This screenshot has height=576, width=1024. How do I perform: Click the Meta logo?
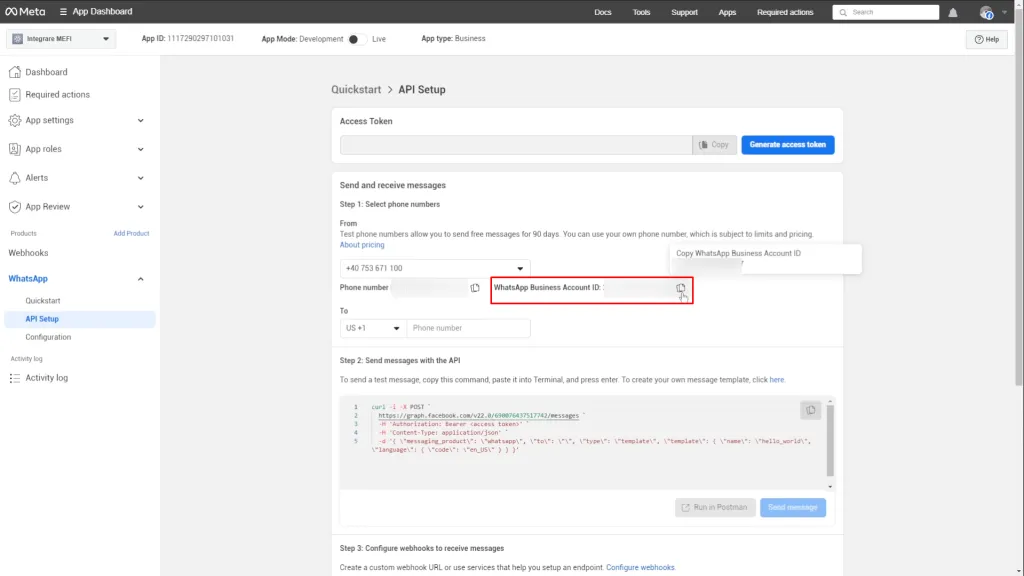(x=25, y=12)
